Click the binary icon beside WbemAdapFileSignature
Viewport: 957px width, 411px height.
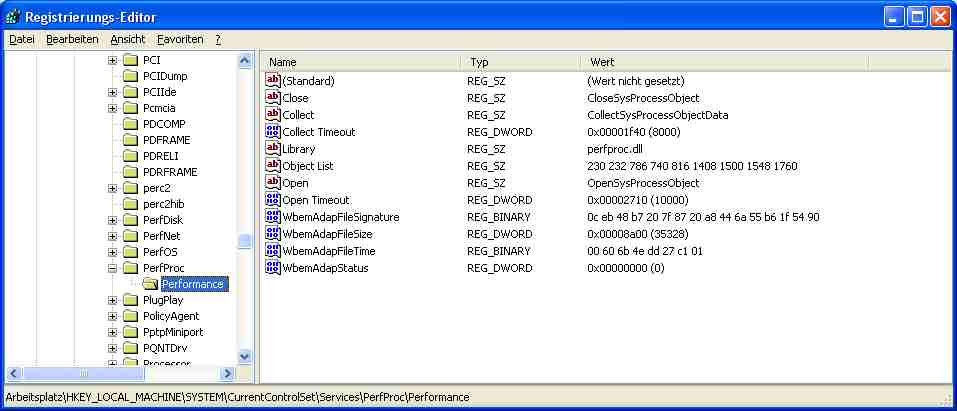click(273, 217)
